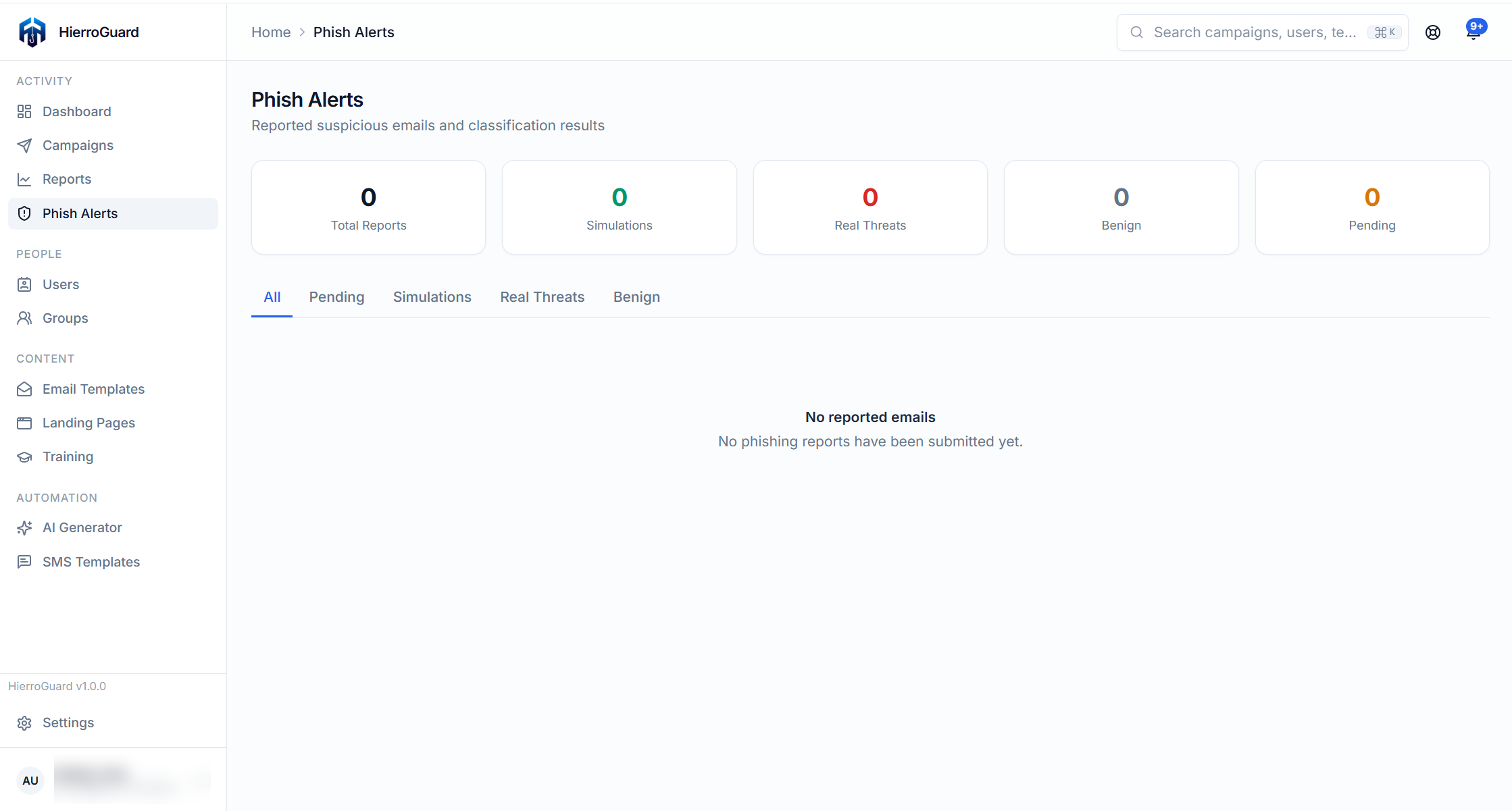Click the 'HierroGuard v1.0.0' version text
The width and height of the screenshot is (1512, 811).
click(x=57, y=686)
